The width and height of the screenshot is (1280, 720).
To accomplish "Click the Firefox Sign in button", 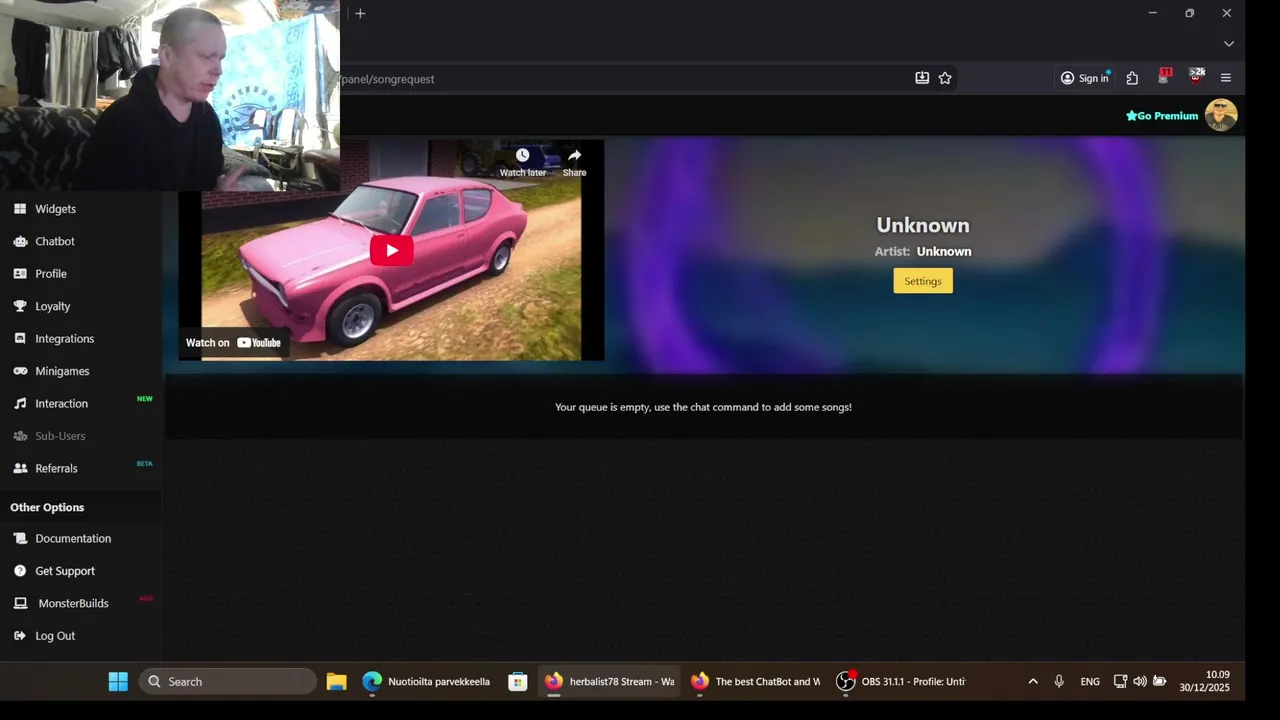I will tap(1085, 78).
